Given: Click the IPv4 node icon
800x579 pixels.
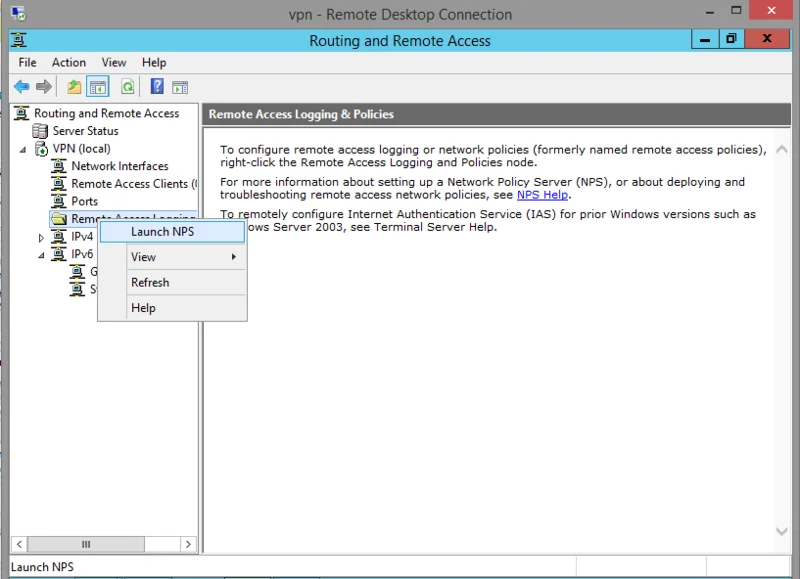Looking at the screenshot, I should coord(59,236).
